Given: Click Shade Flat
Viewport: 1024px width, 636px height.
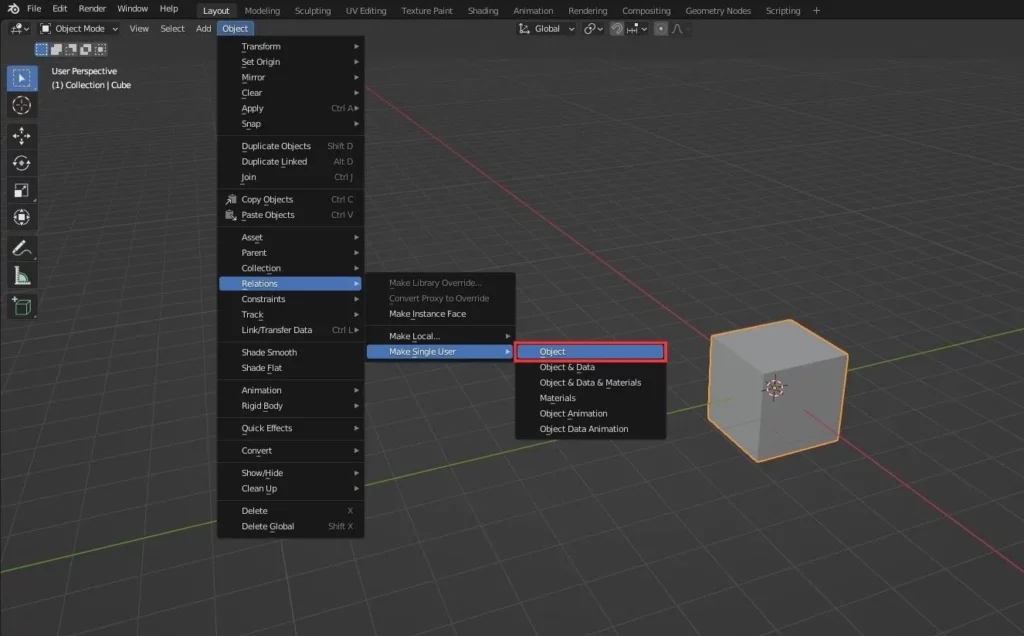Looking at the screenshot, I should pos(291,368).
